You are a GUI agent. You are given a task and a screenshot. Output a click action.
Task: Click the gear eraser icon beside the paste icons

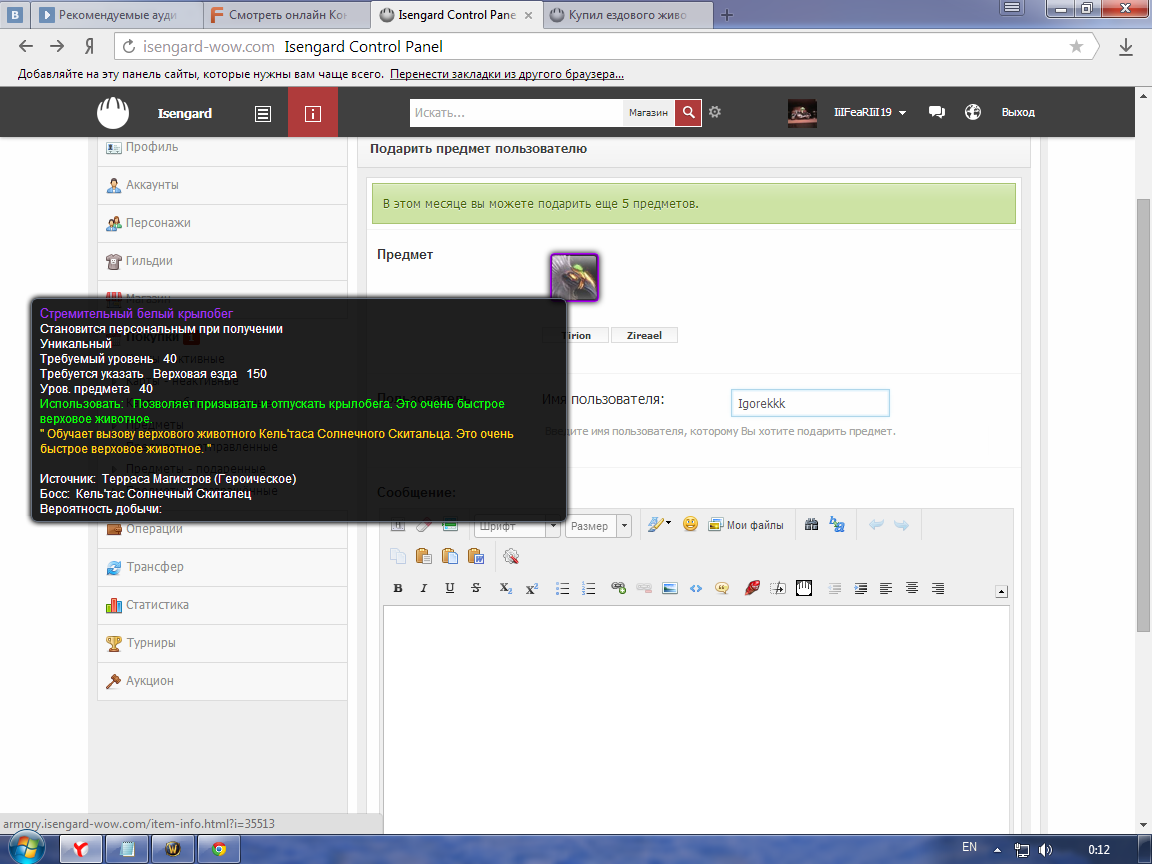pos(511,556)
